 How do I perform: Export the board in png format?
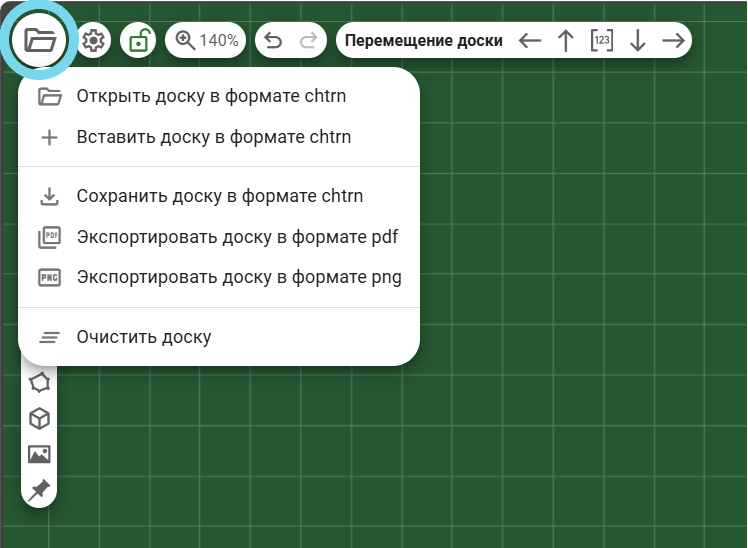click(x=239, y=277)
